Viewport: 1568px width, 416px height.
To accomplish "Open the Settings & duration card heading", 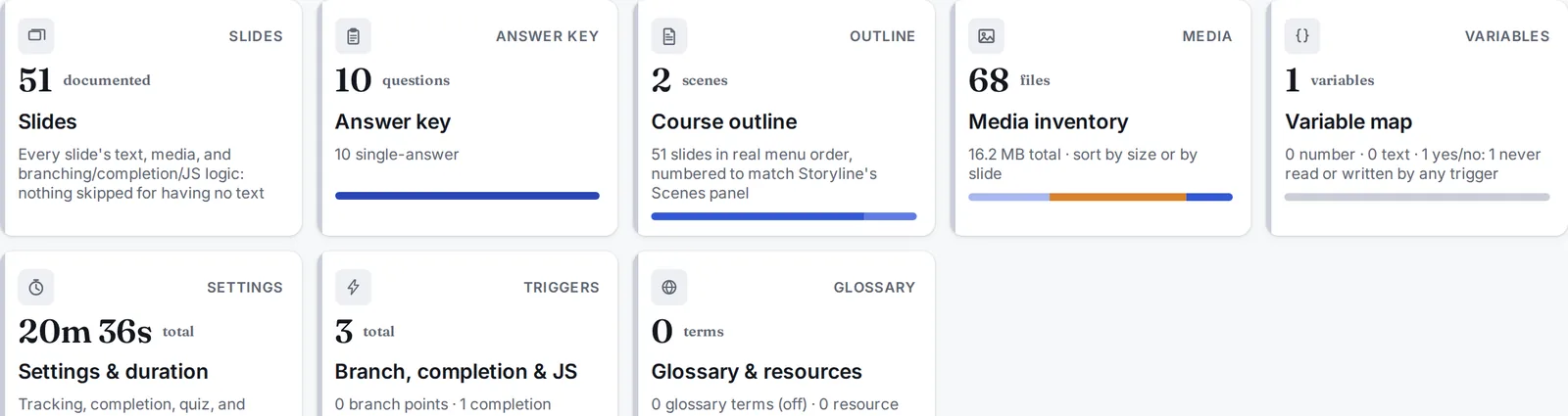I will pos(114,372).
